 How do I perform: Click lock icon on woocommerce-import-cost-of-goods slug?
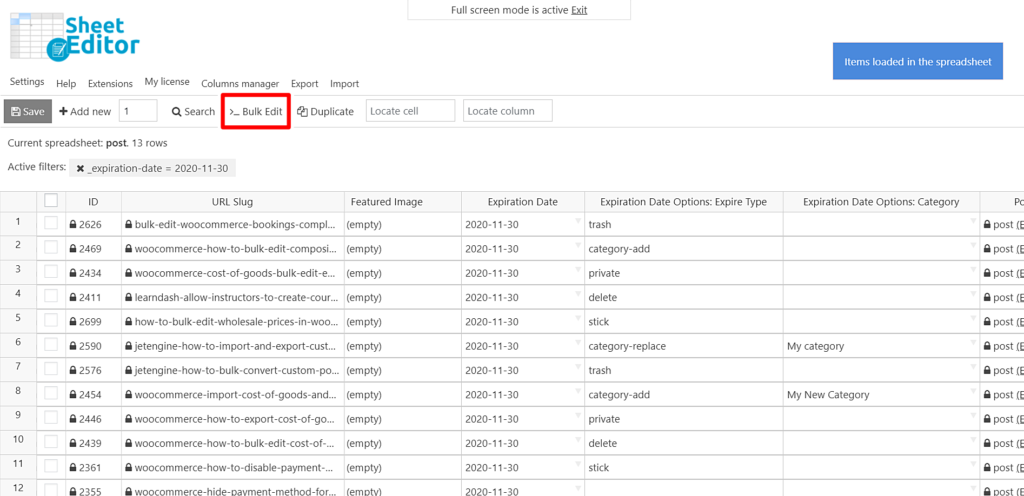pyautogui.click(x=129, y=395)
